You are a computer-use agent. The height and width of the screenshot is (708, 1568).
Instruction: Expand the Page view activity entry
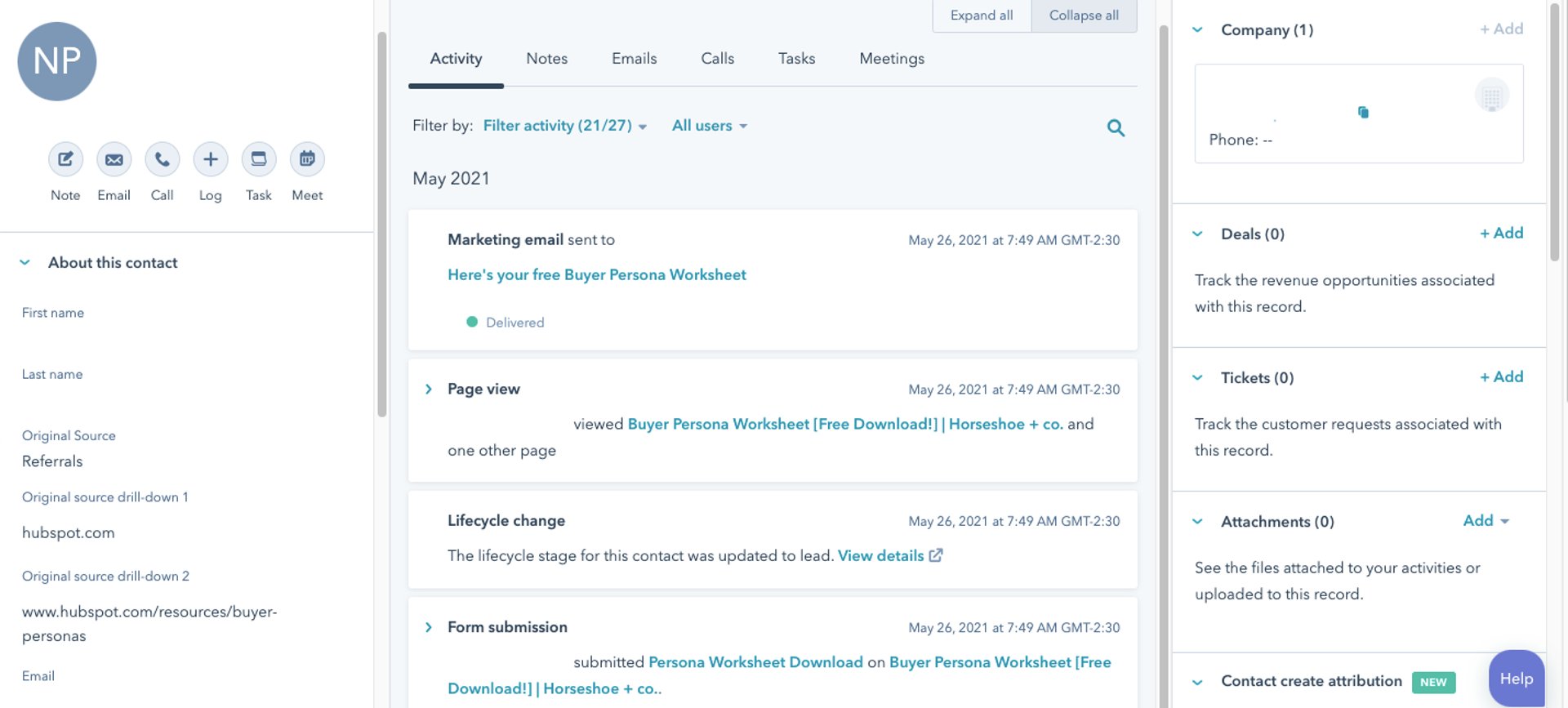(x=429, y=390)
